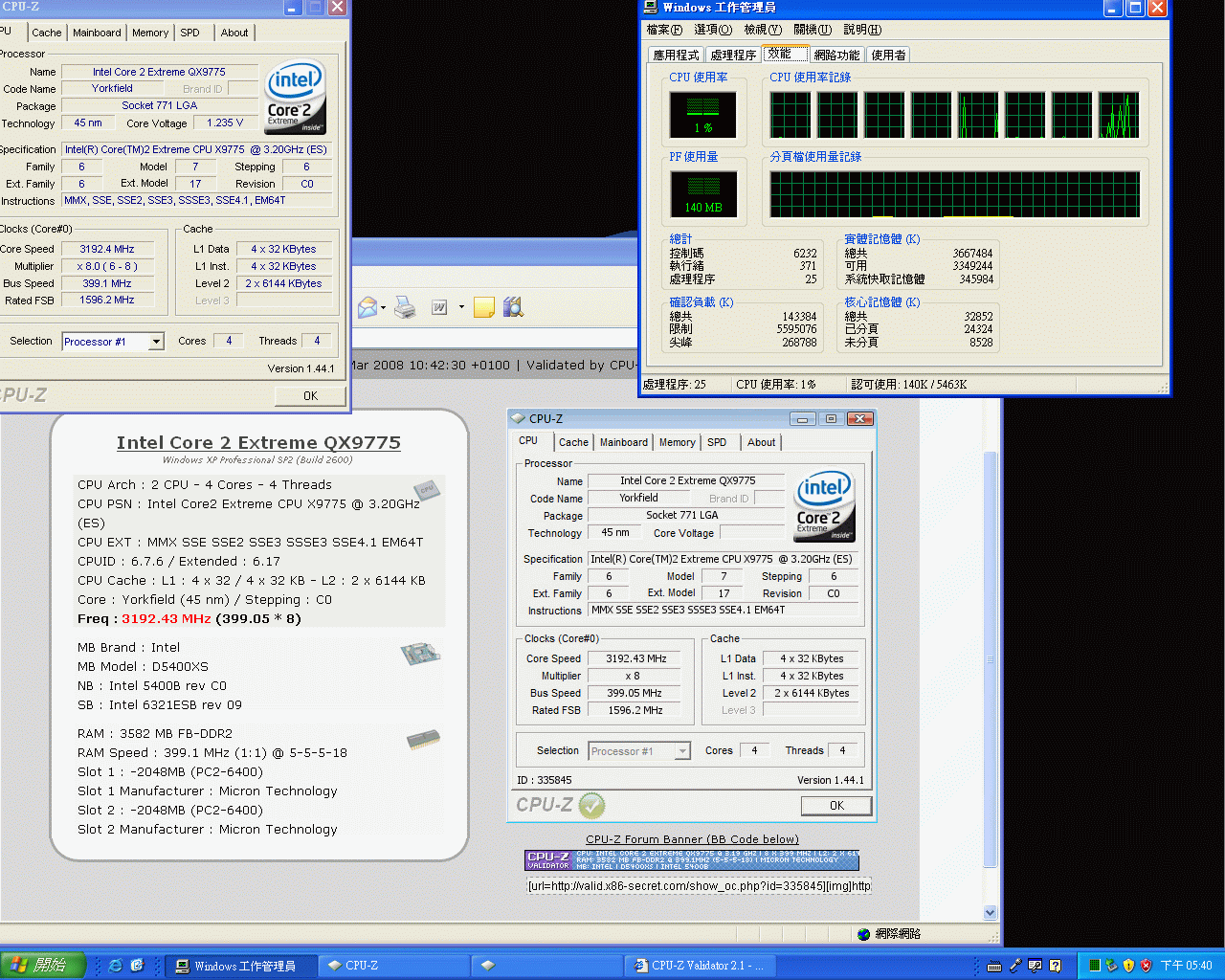Open Cache tab in top-left CPU-Z window
This screenshot has height=980, width=1225.
(46, 33)
